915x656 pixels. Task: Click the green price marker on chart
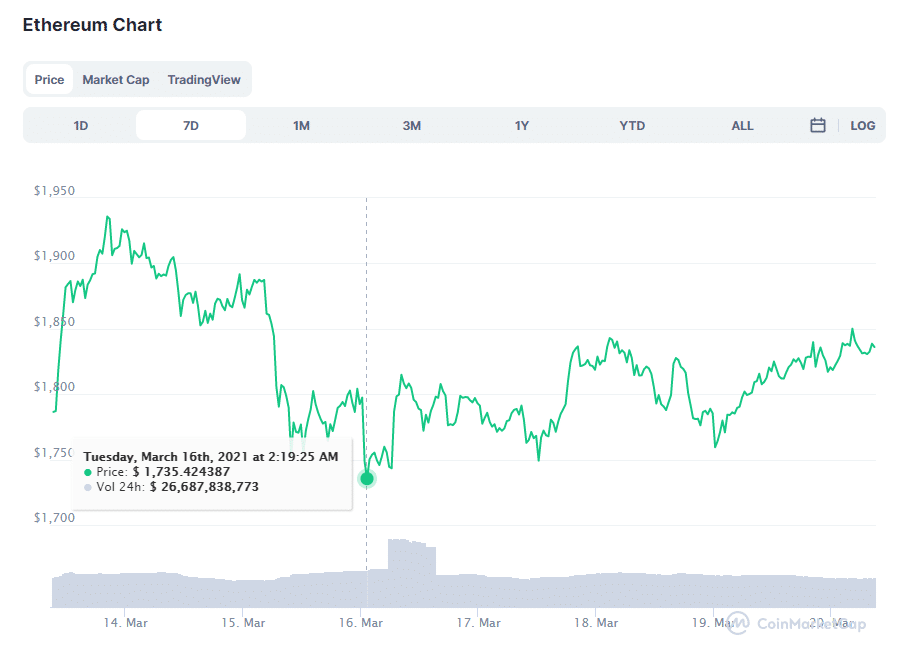(366, 479)
